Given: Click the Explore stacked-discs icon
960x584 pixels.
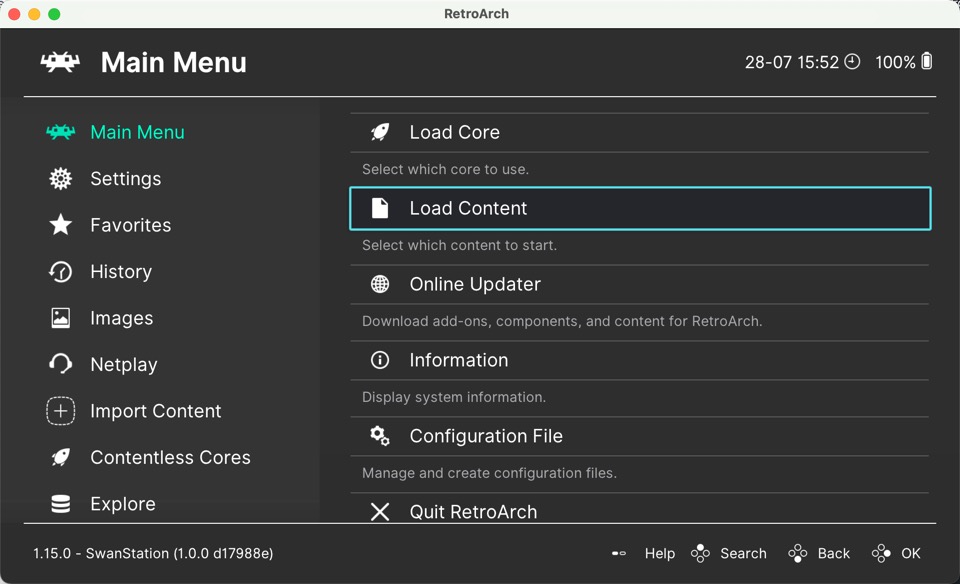Looking at the screenshot, I should 60,503.
